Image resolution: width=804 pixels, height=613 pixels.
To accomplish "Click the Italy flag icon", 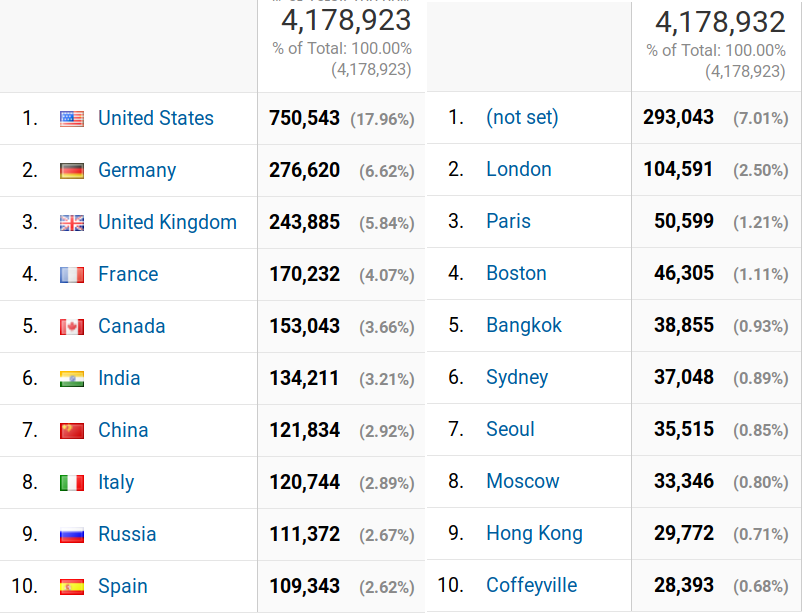I will point(72,483).
